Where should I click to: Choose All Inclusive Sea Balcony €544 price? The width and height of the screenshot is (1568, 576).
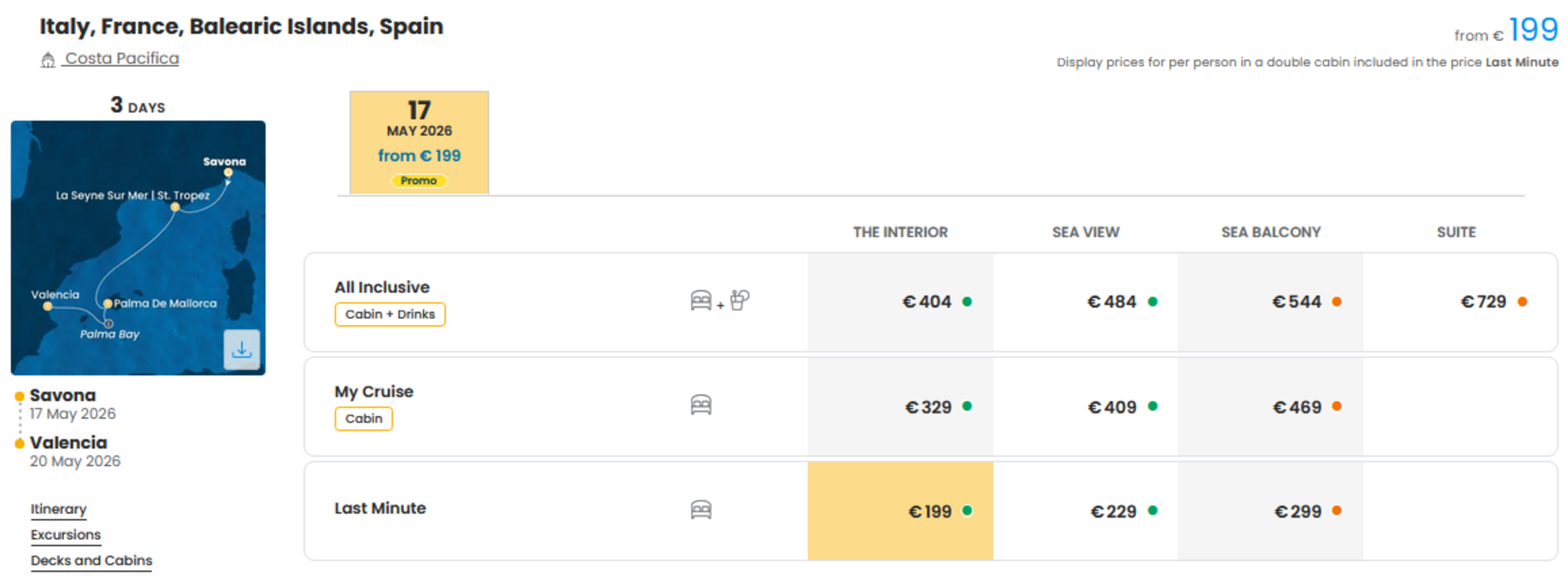[1271, 302]
